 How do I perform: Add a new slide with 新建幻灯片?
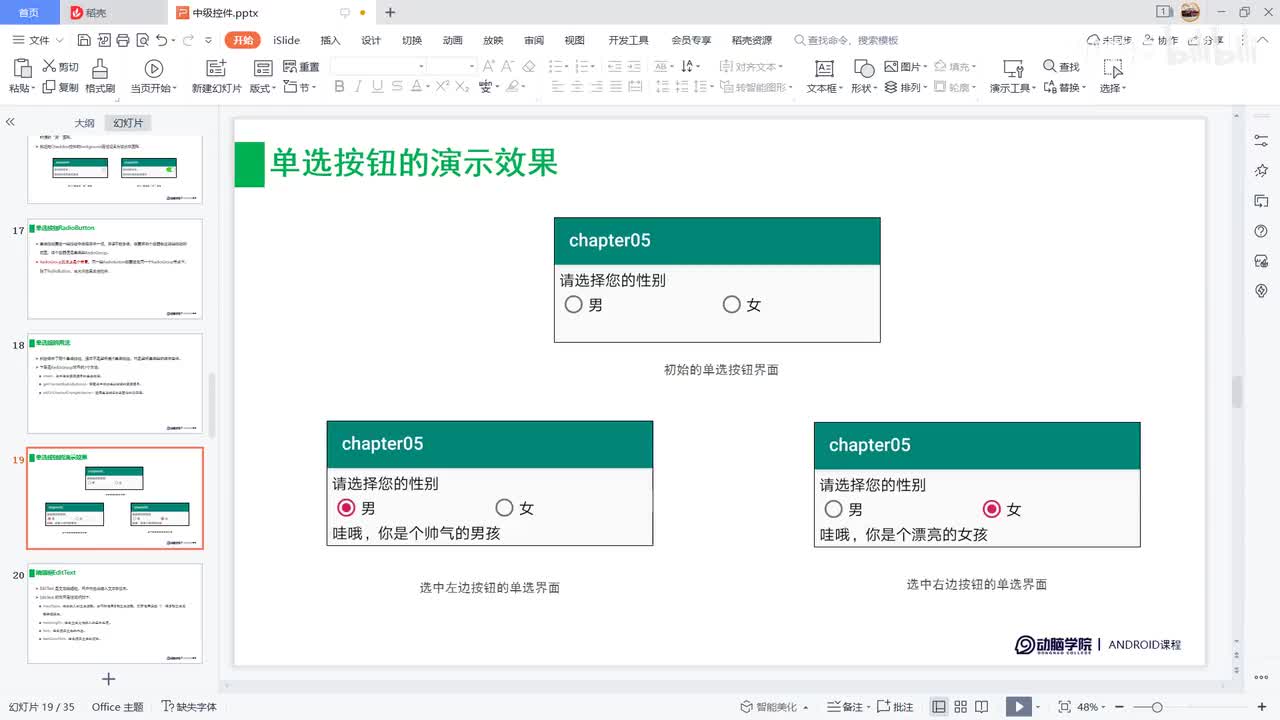tap(217, 76)
